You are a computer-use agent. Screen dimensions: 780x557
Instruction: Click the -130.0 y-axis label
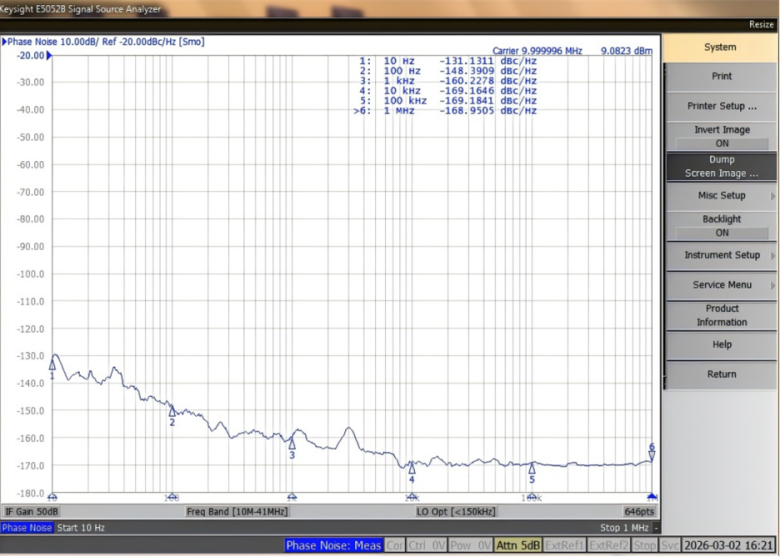coord(30,356)
